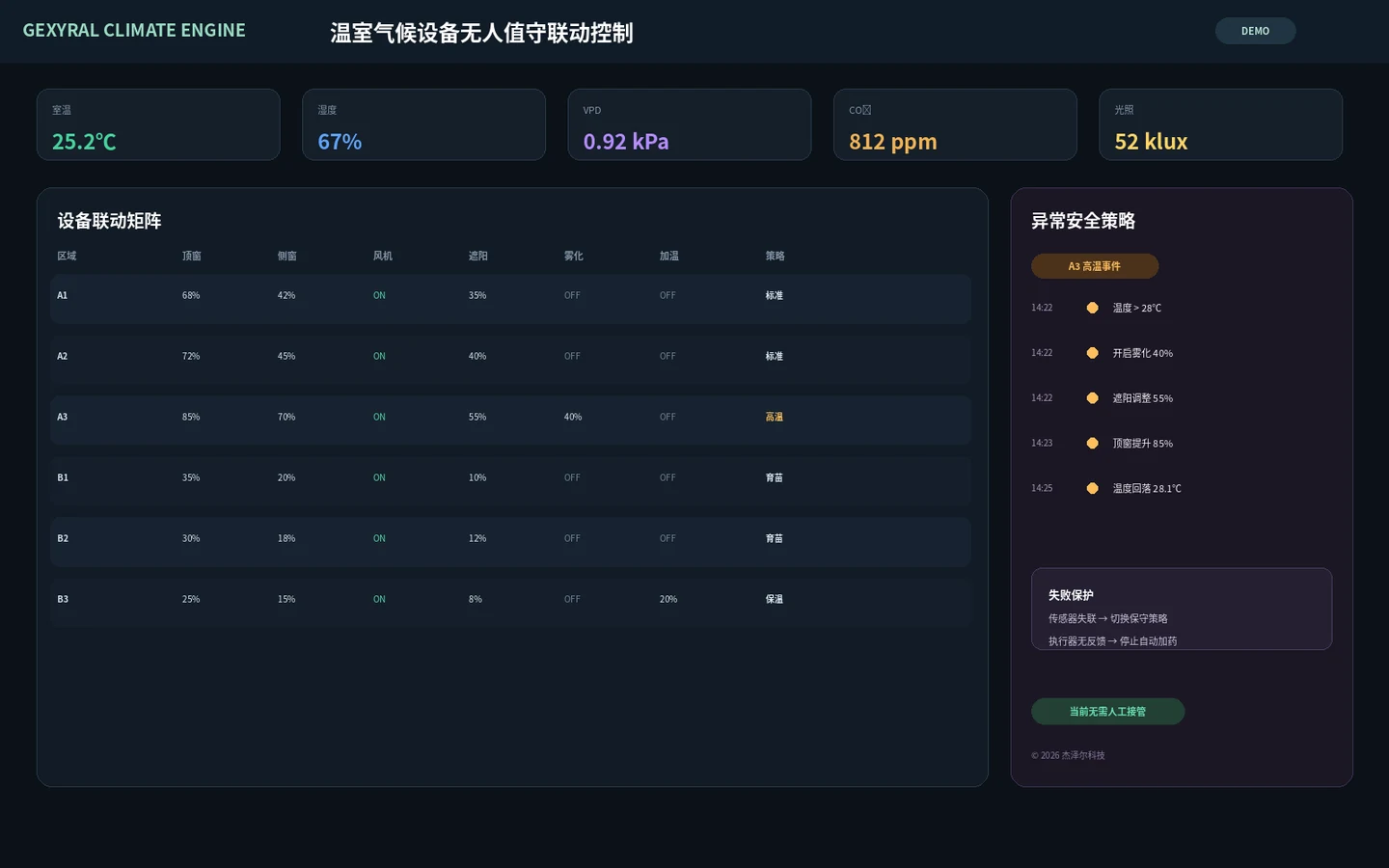Open the 光照 52 klux card

click(x=1220, y=124)
